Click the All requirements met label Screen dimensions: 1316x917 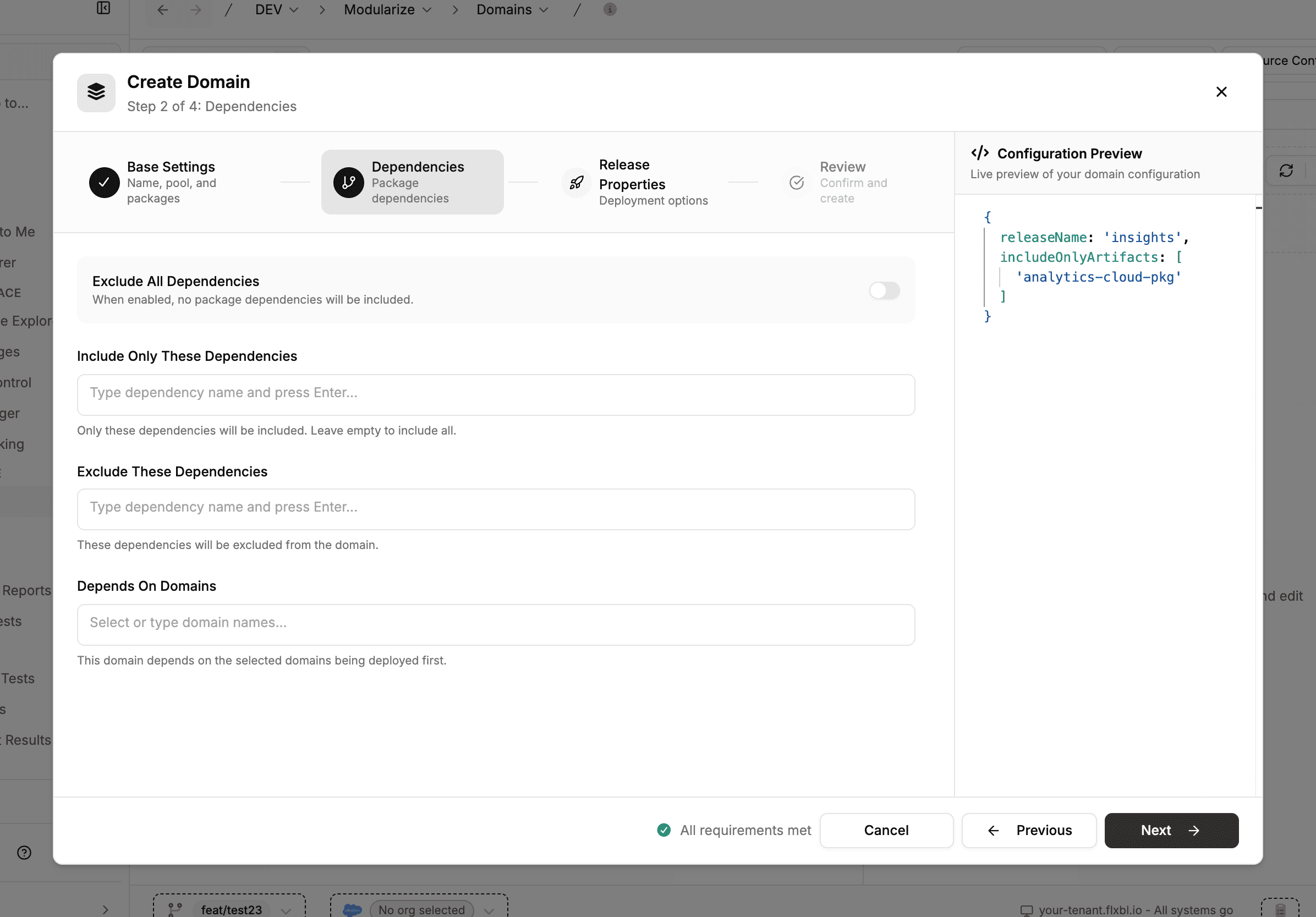(745, 830)
